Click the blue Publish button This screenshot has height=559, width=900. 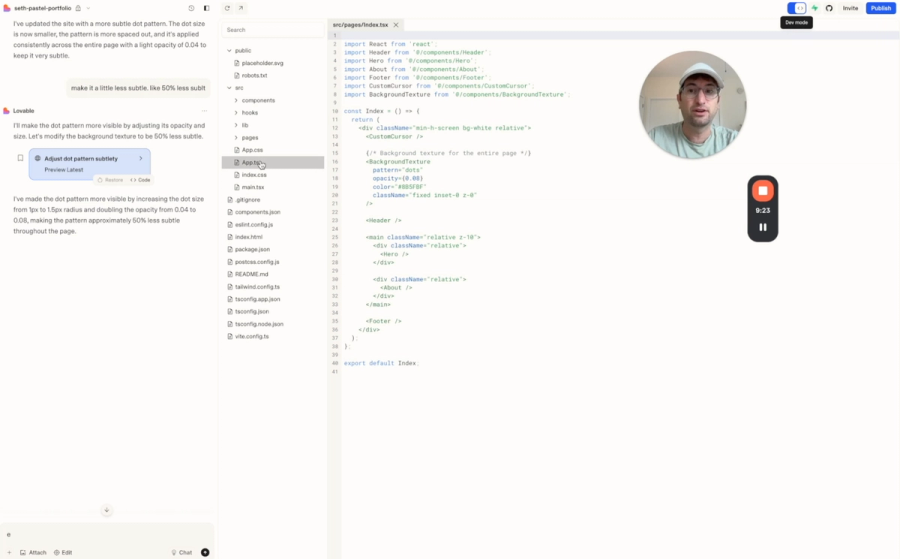(880, 8)
